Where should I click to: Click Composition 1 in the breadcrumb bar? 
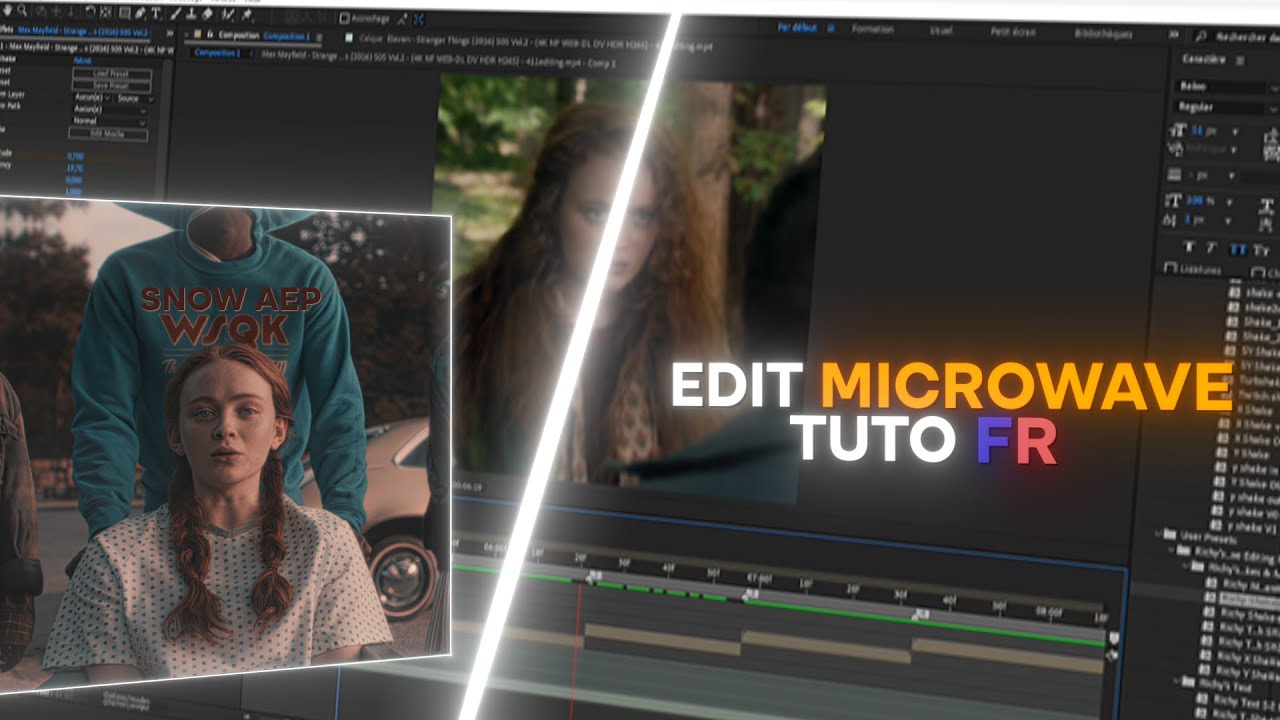(217, 53)
